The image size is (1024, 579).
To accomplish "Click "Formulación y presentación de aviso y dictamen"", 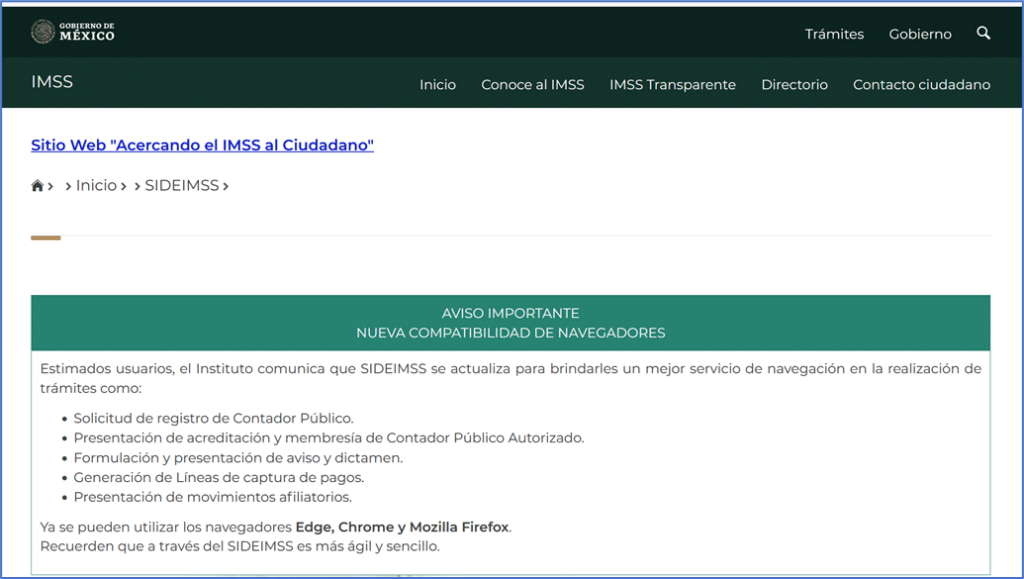I will tap(238, 458).
